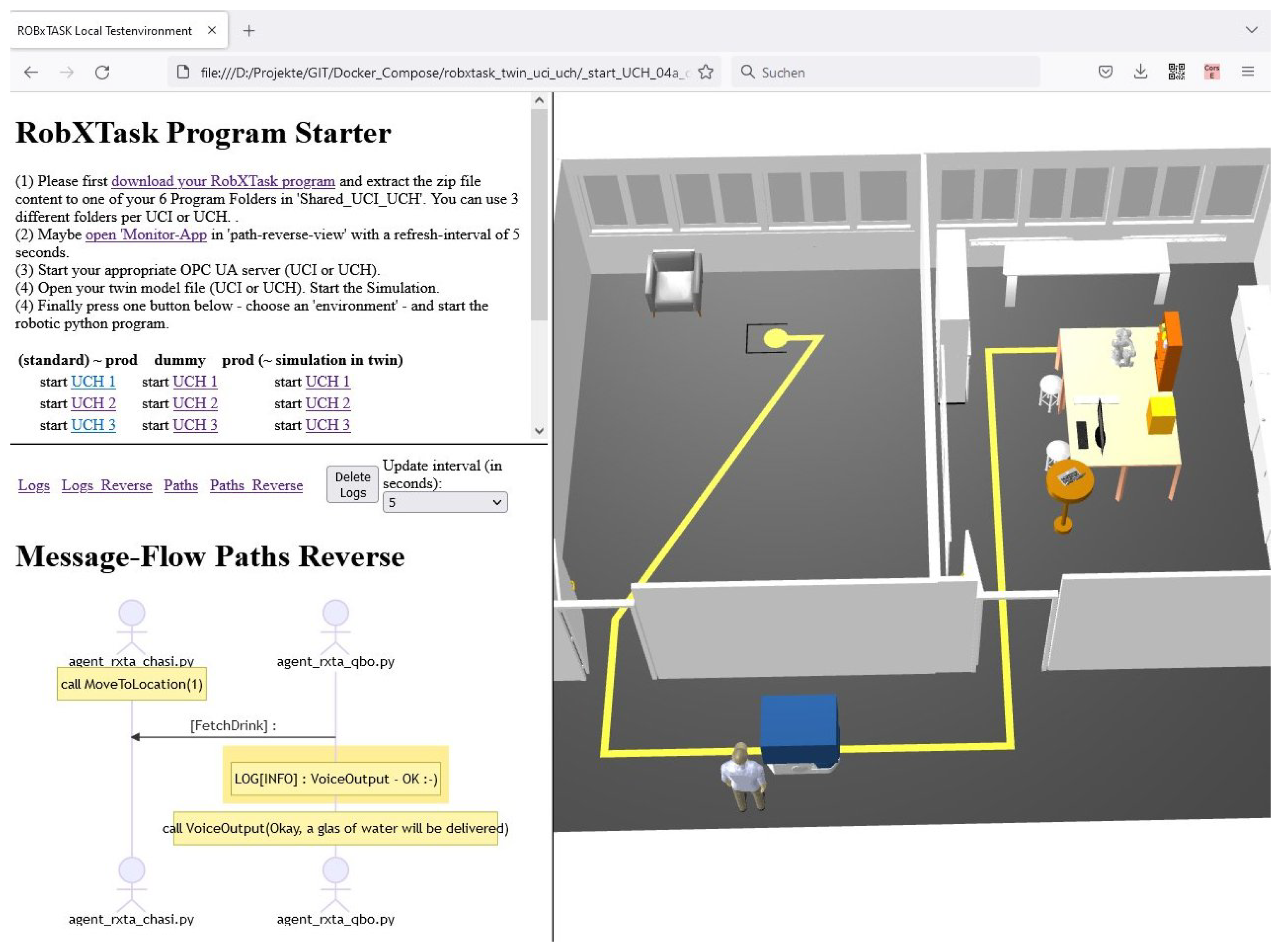Expand the list all tabs chevron
1281x952 pixels.
pyautogui.click(x=1251, y=30)
